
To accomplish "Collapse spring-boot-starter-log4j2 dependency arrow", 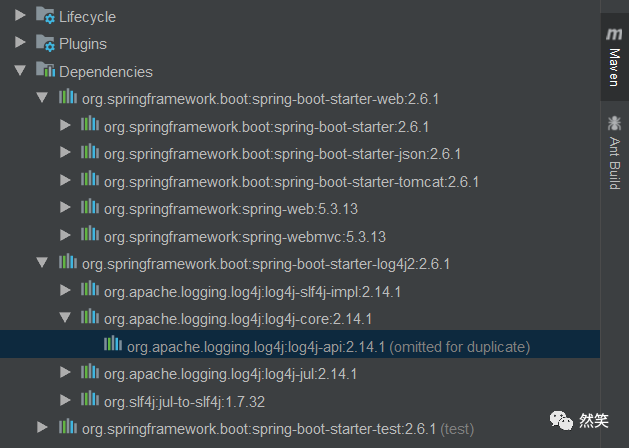I will pyautogui.click(x=42, y=263).
